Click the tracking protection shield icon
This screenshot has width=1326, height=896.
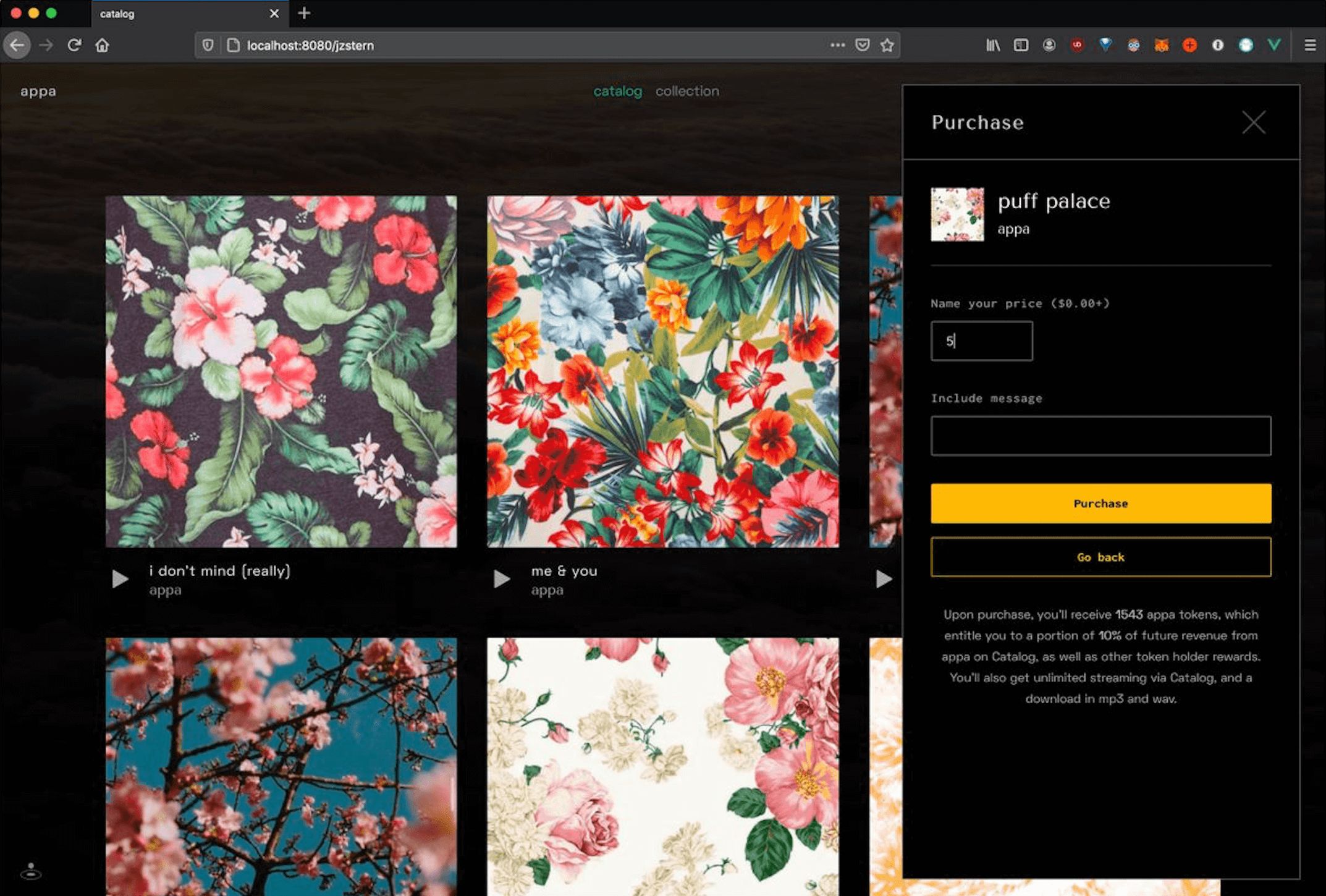pyautogui.click(x=208, y=45)
